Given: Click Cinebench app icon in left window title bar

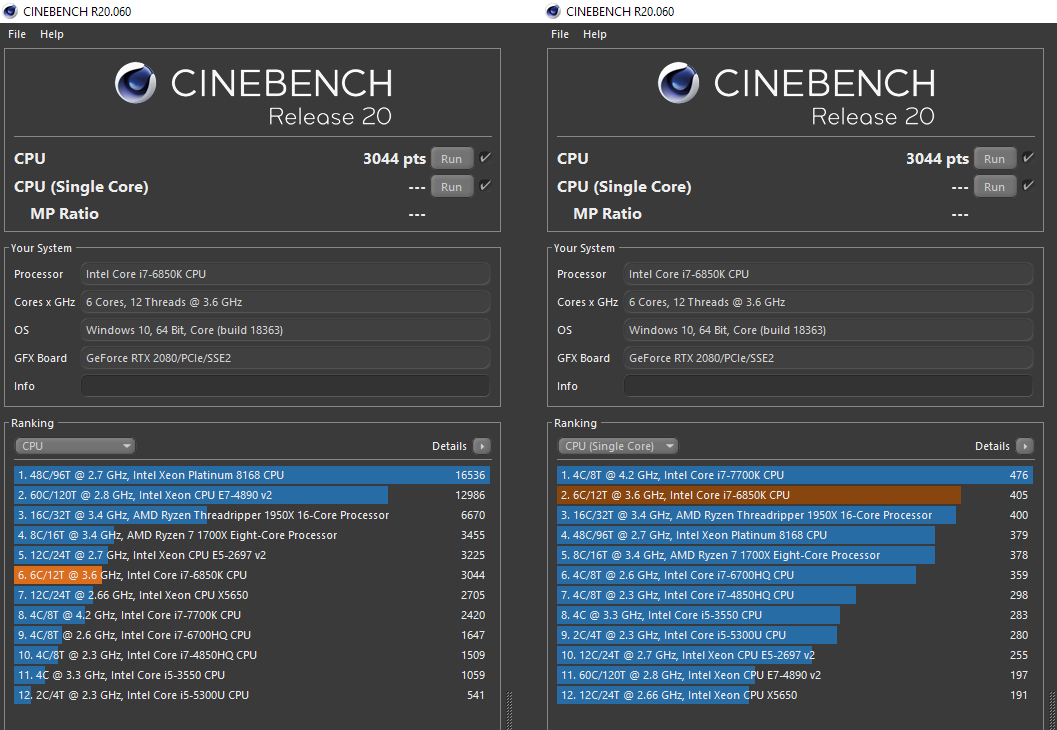Looking at the screenshot, I should [10, 11].
